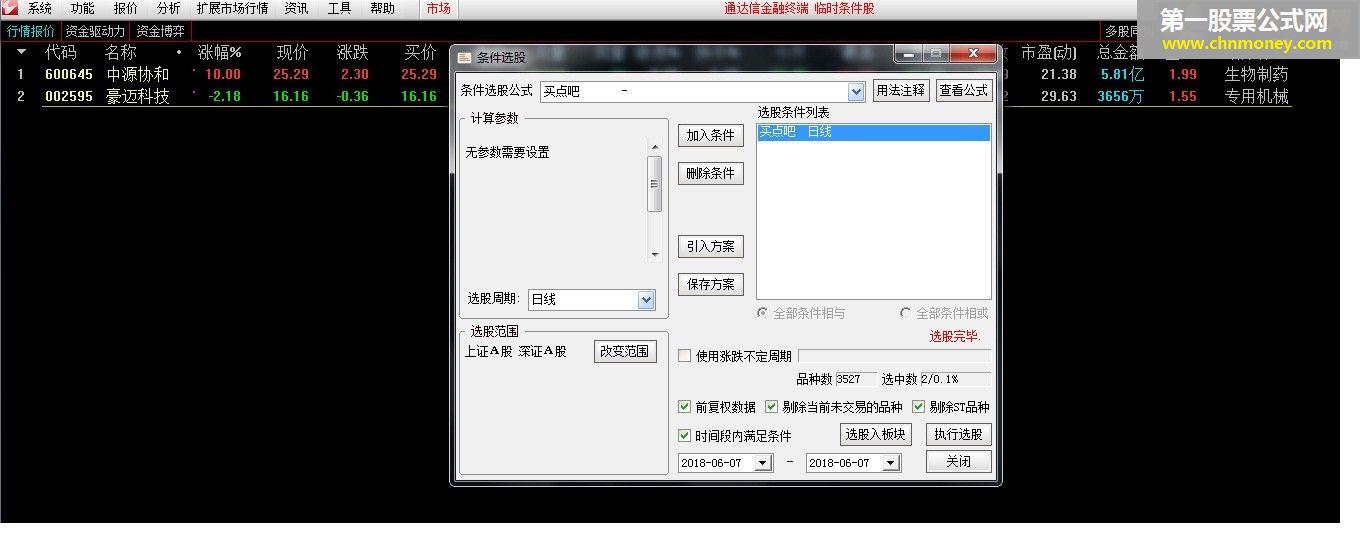Toggle the 时间段内满足条件 checkbox
1360x550 pixels.
[685, 436]
